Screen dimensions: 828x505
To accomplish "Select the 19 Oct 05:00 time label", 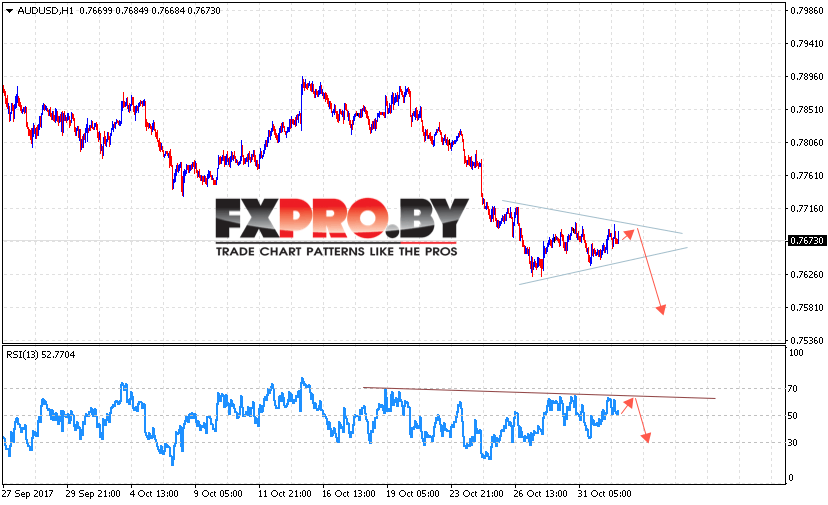I will point(412,494).
